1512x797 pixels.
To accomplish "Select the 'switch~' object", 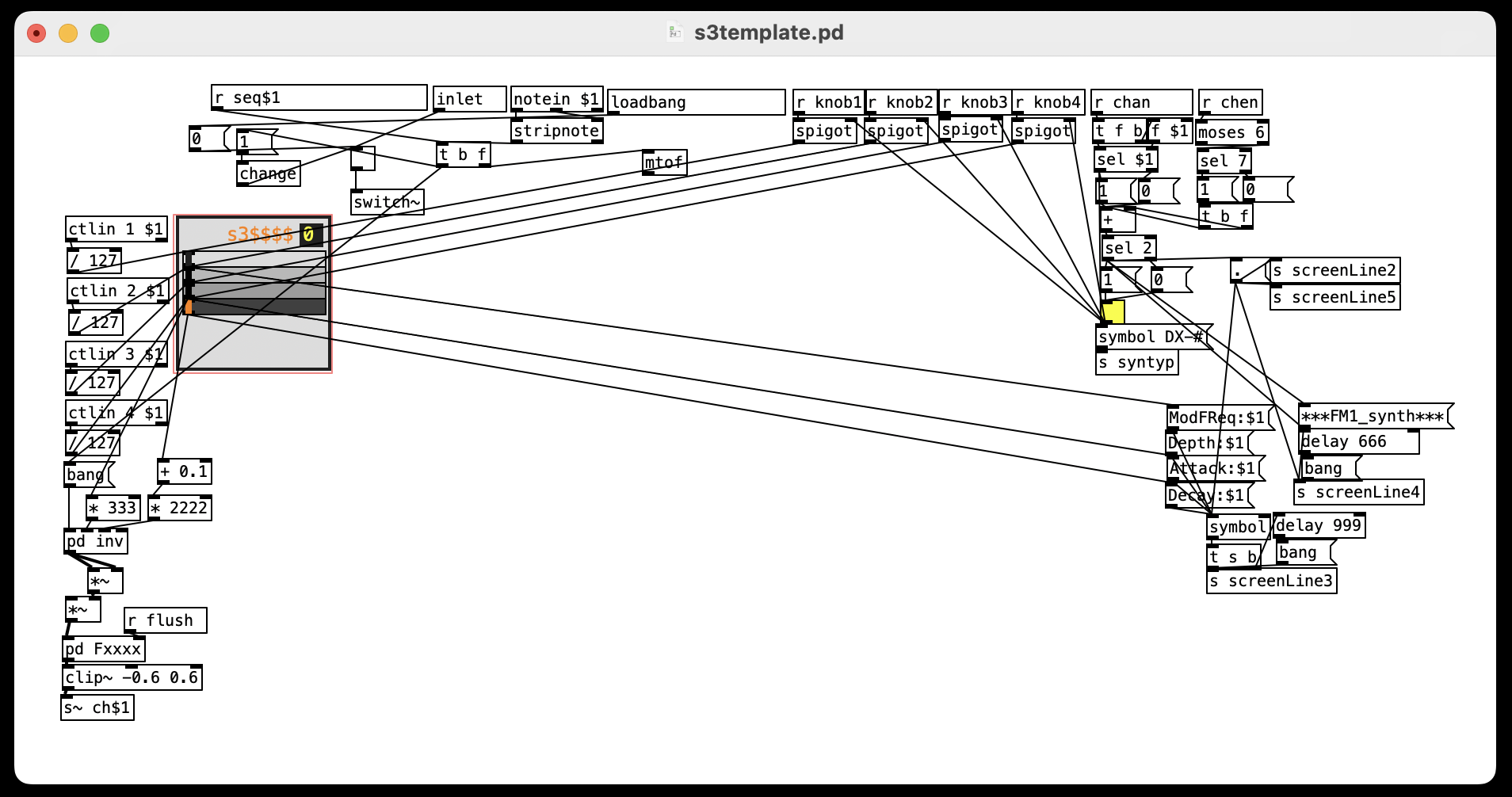I will 387,203.
